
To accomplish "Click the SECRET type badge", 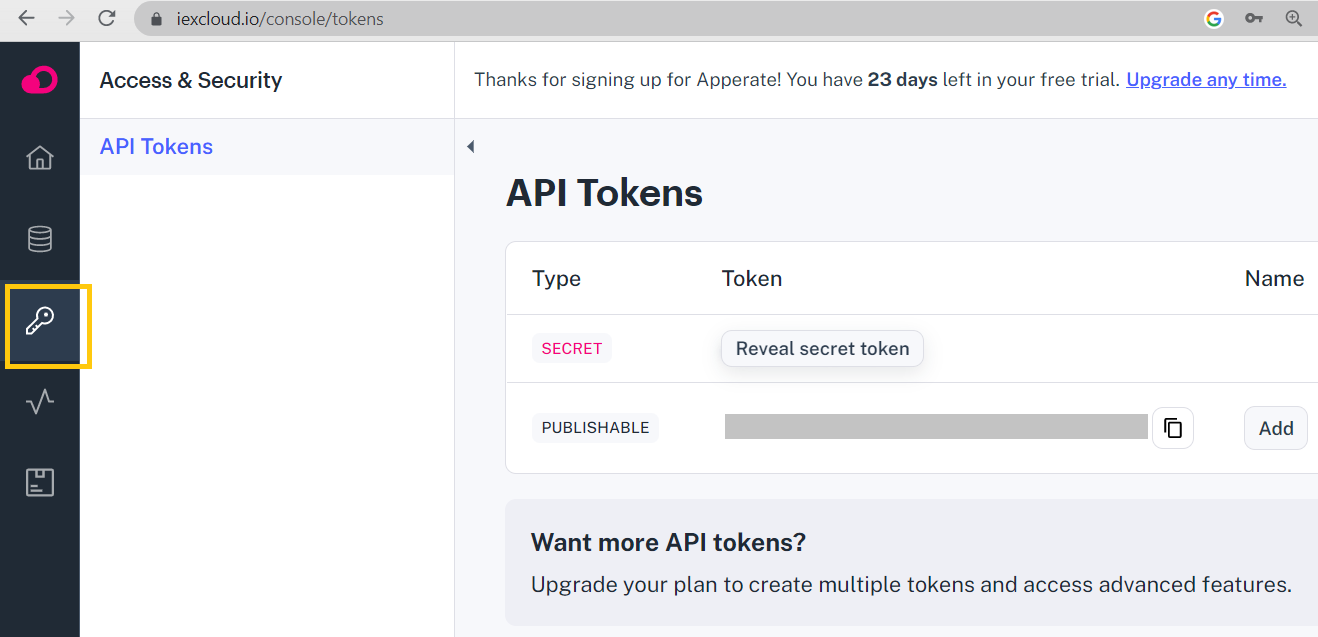I will [x=572, y=348].
